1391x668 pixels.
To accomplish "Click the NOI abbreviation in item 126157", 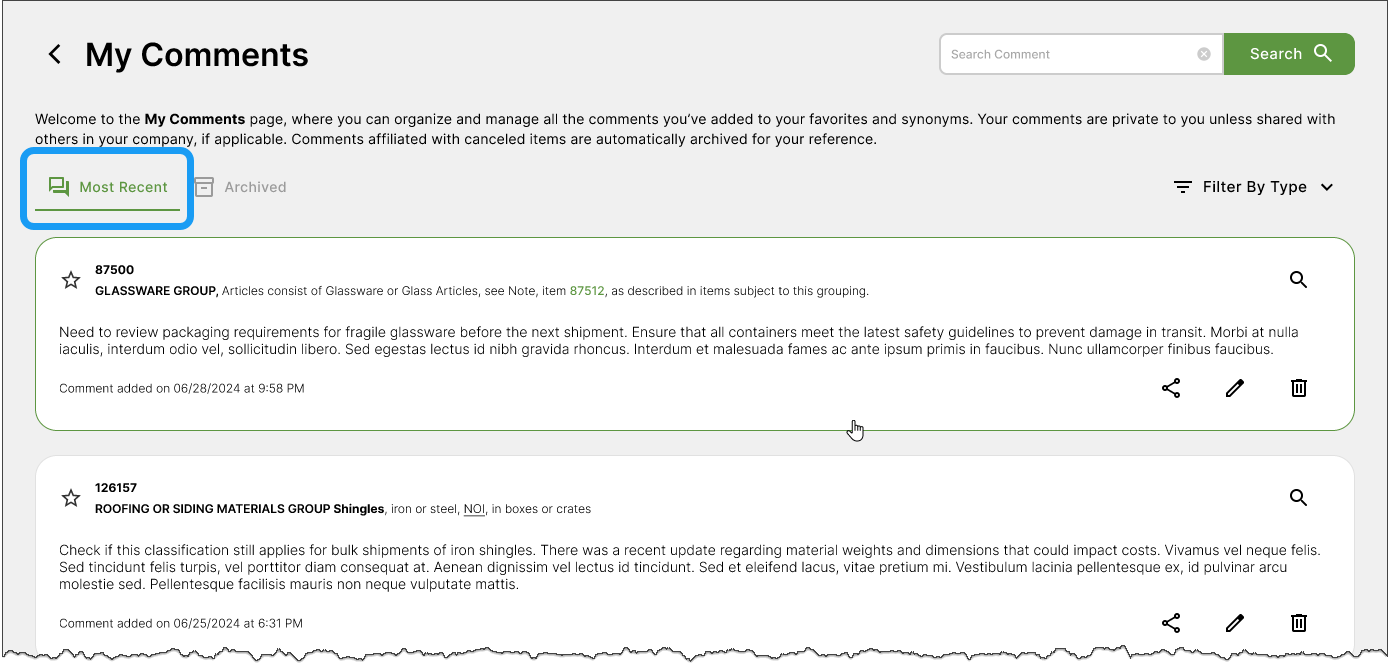I will (x=475, y=509).
